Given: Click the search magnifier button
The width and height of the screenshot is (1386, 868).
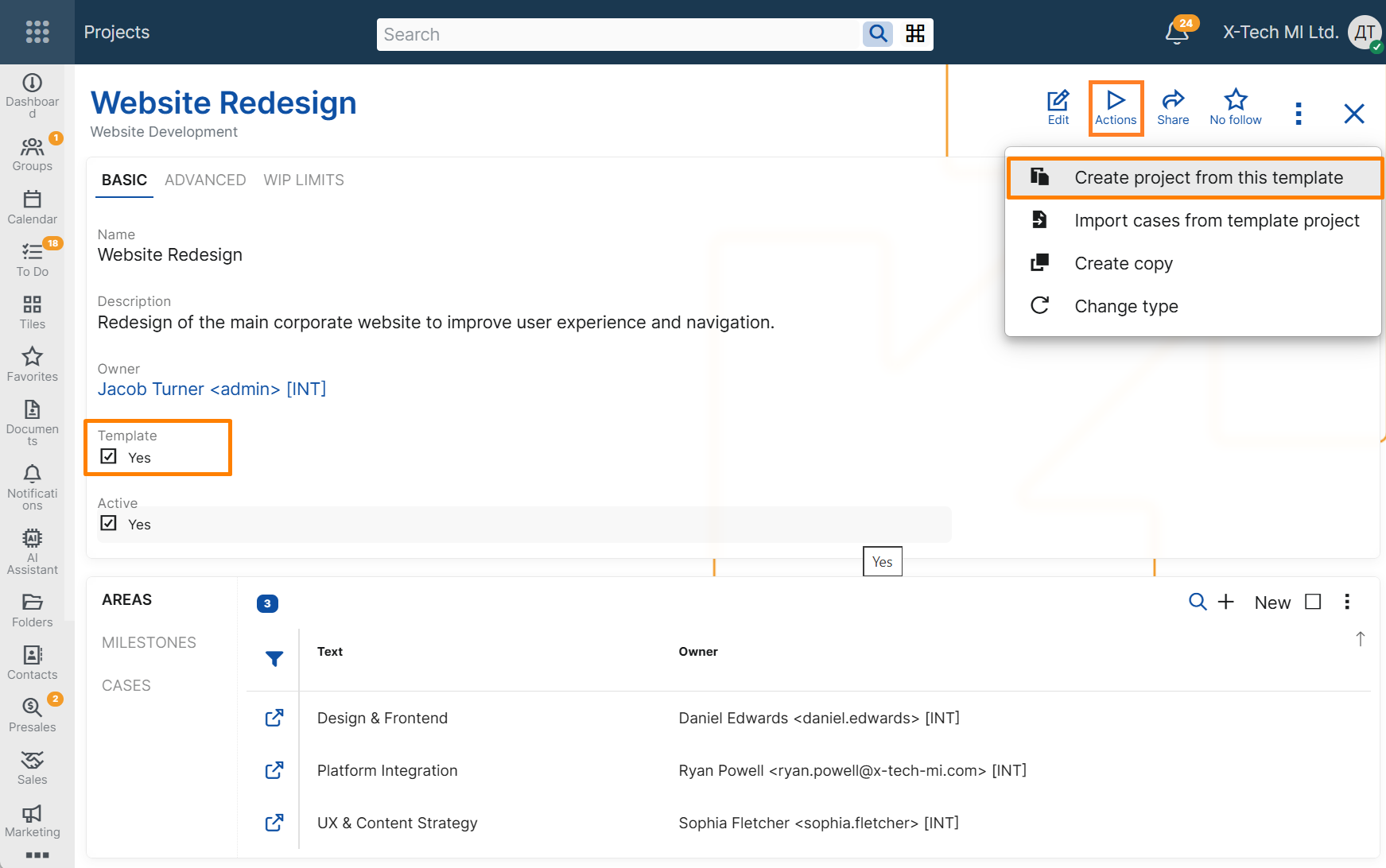Looking at the screenshot, I should click(x=878, y=33).
